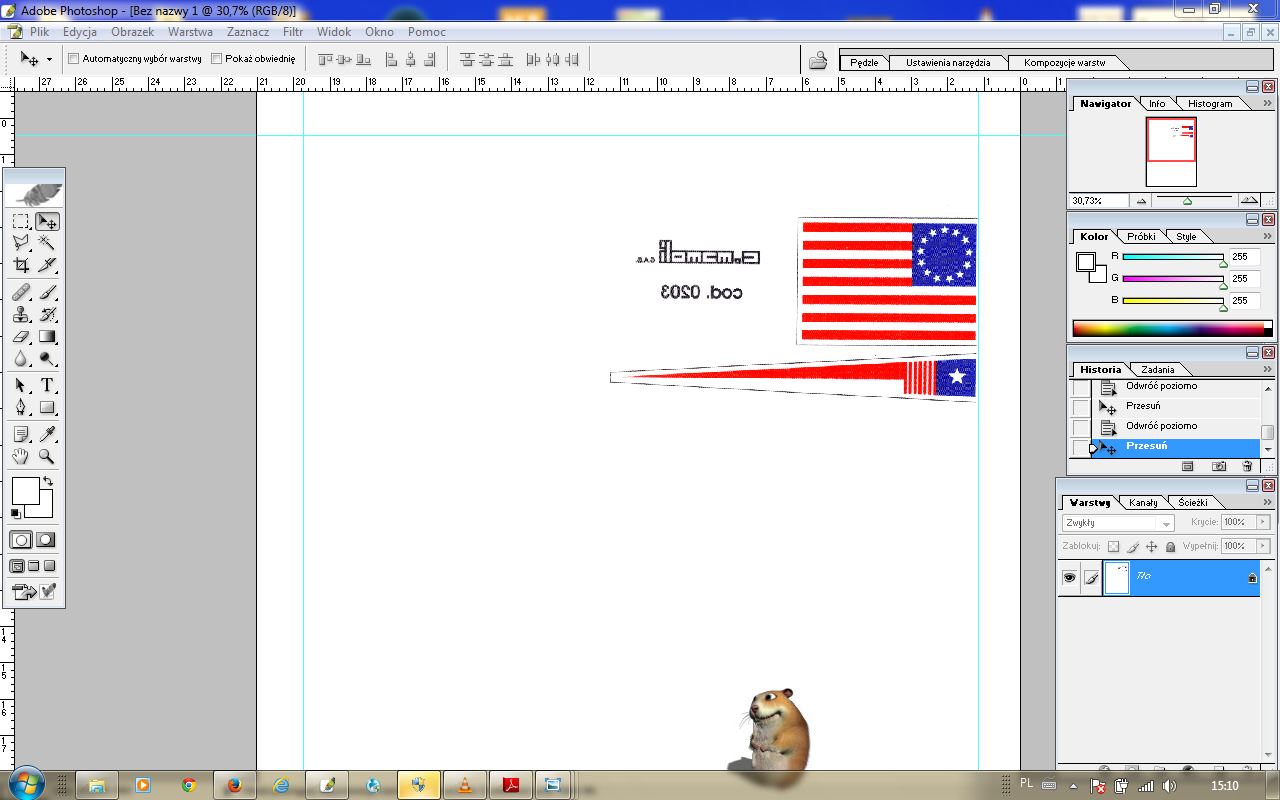Viewport: 1280px width, 800px height.
Task: Open the Pędzle palette well tab
Action: tap(864, 62)
